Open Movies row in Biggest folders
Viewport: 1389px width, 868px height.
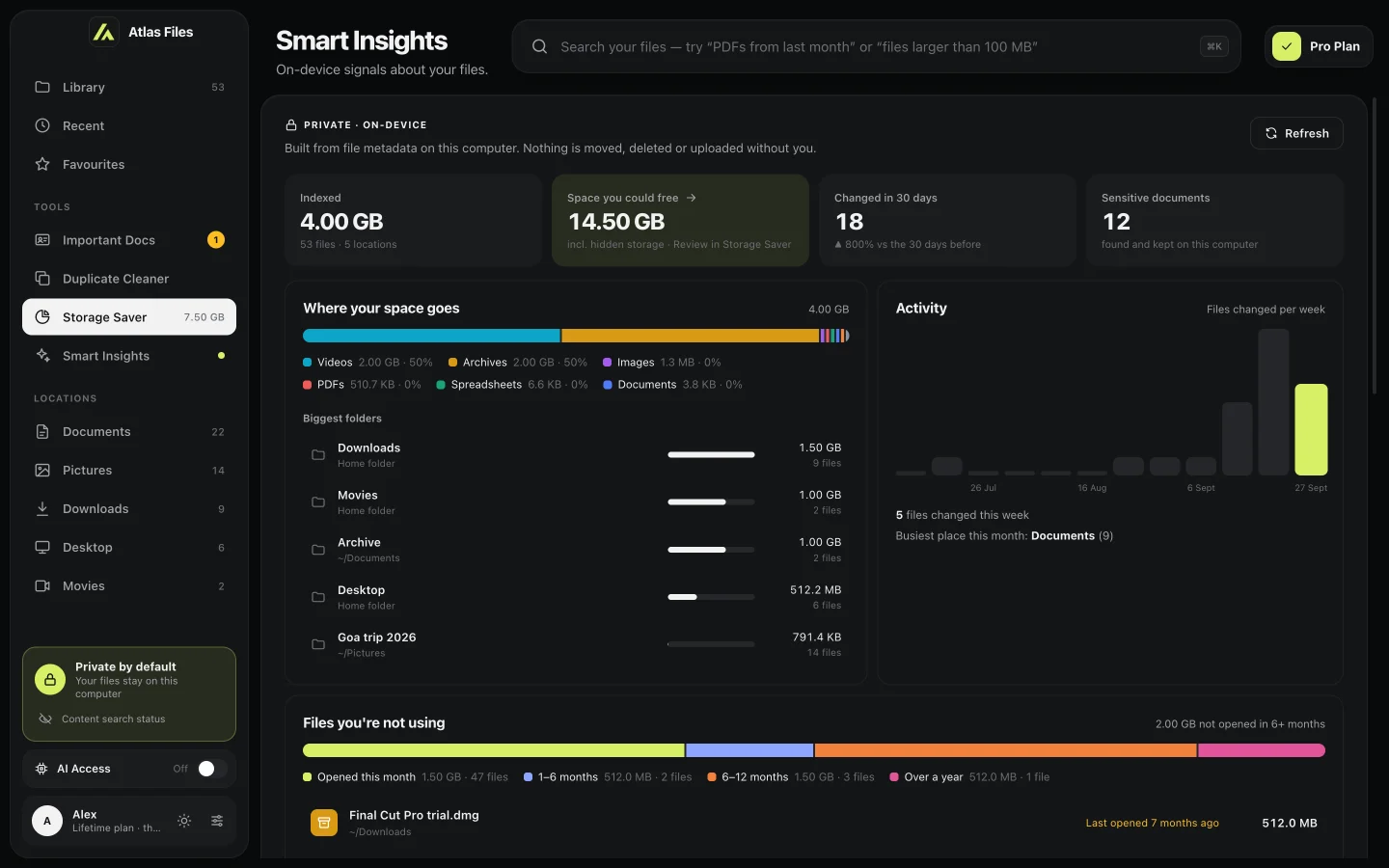tap(576, 502)
